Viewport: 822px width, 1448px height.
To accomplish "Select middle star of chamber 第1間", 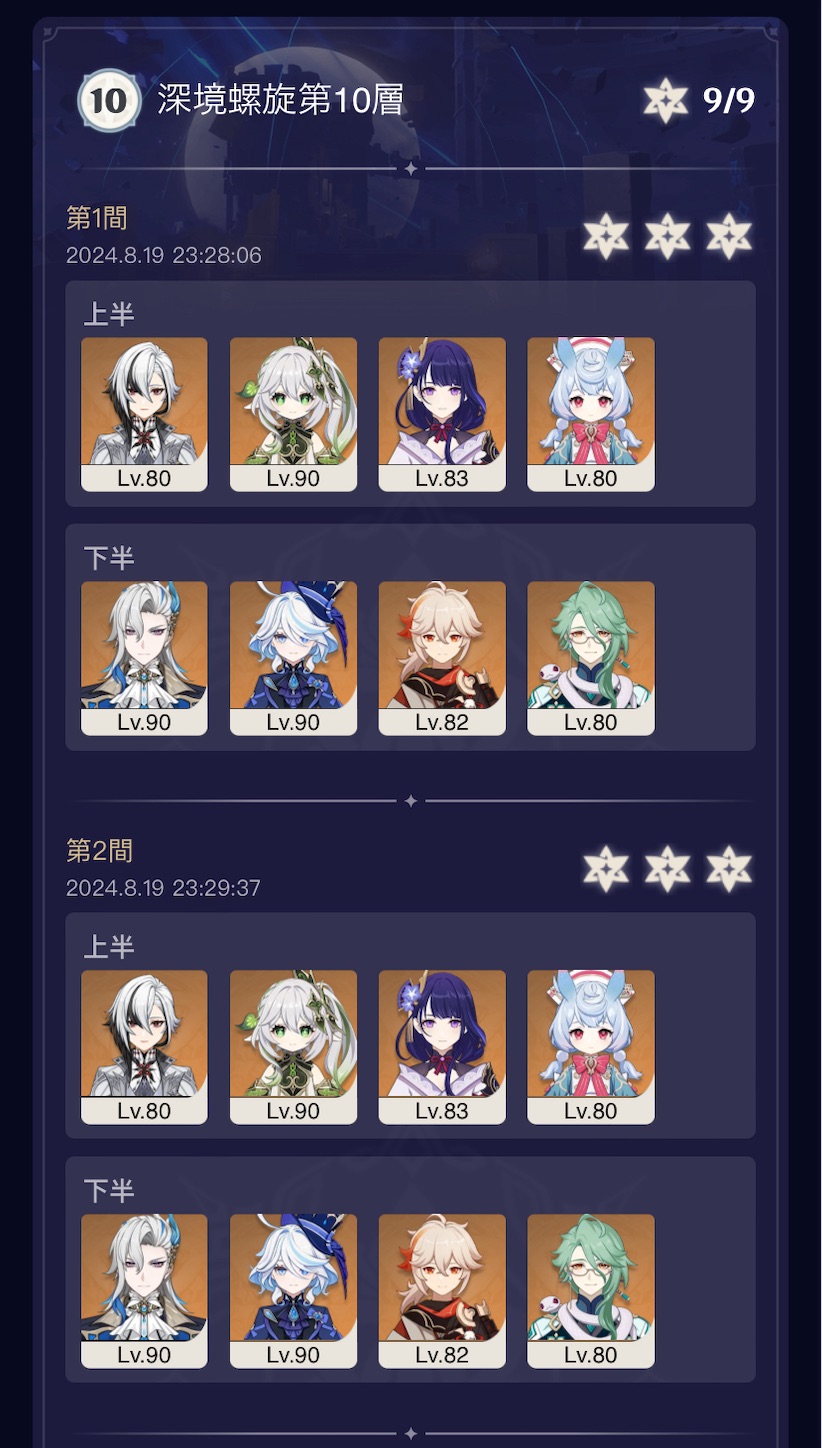I will point(667,237).
